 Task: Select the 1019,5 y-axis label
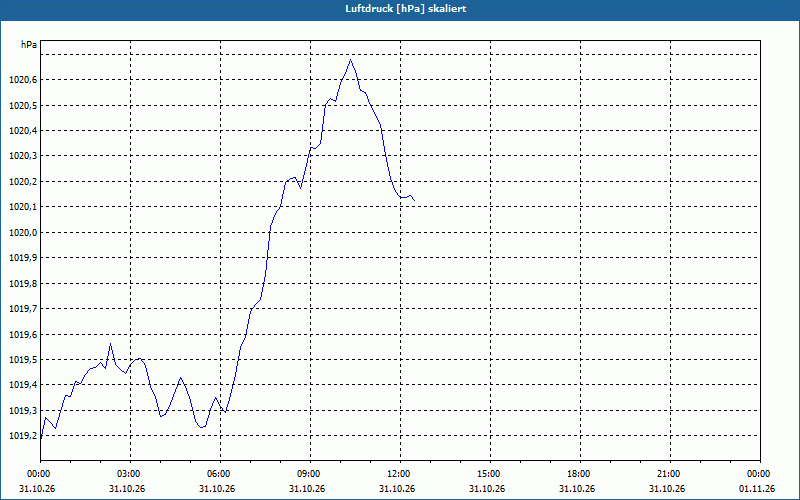[x=23, y=360]
